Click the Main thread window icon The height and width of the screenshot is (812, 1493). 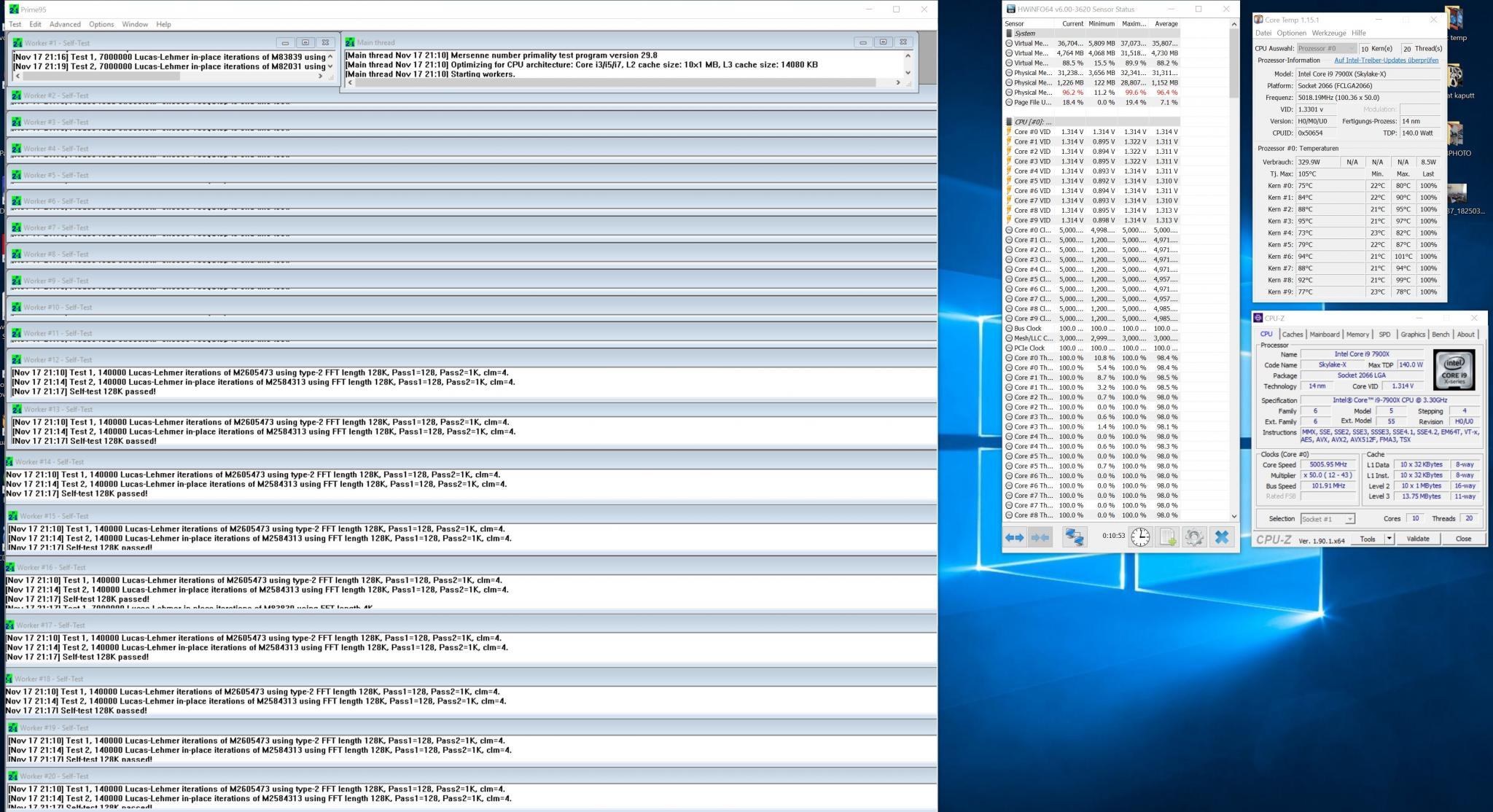pos(351,42)
